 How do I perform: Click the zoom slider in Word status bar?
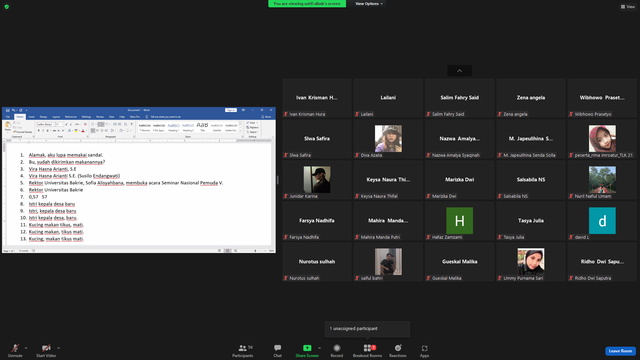click(x=256, y=251)
